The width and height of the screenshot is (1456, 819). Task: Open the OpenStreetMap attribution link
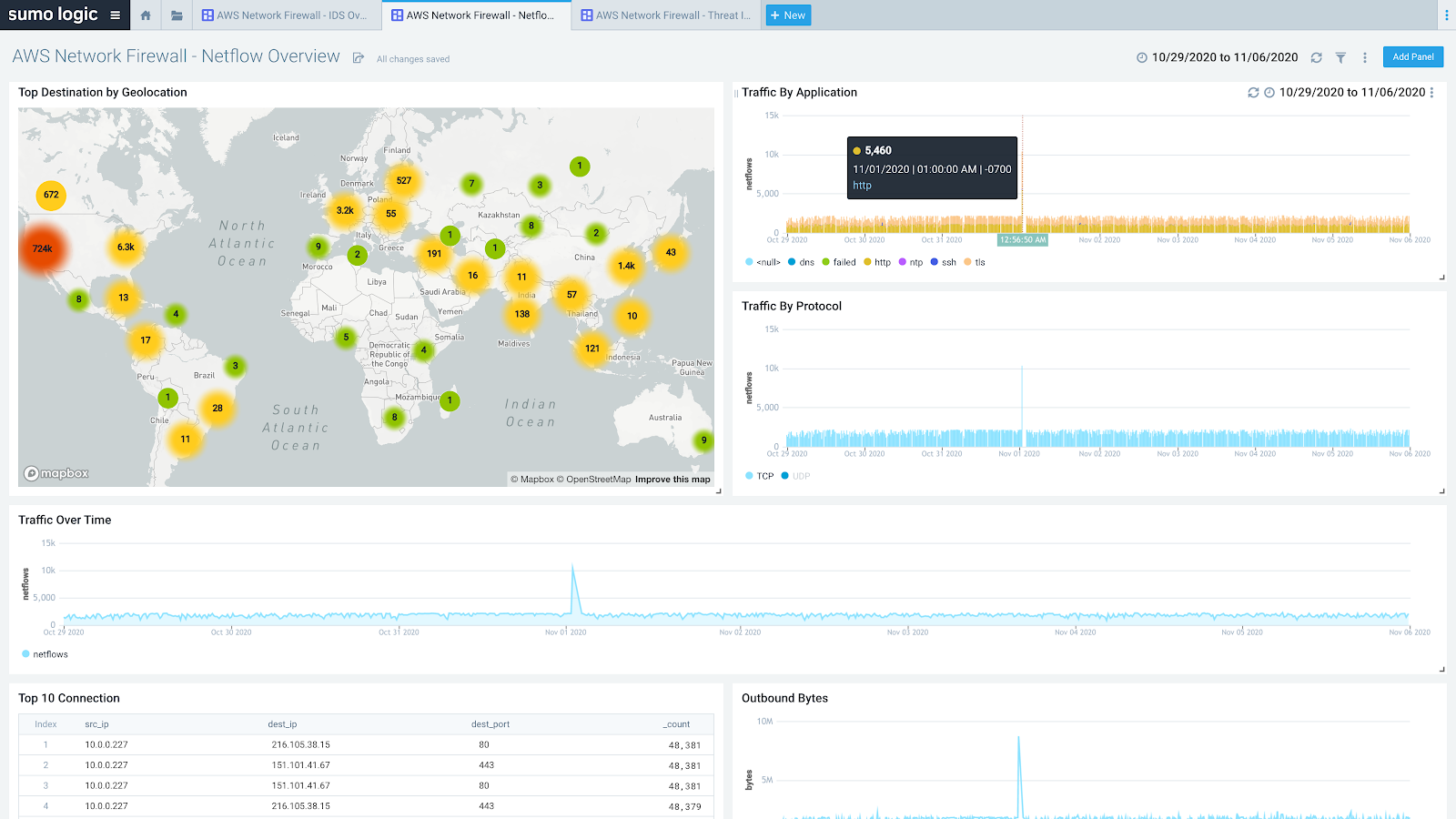(594, 480)
